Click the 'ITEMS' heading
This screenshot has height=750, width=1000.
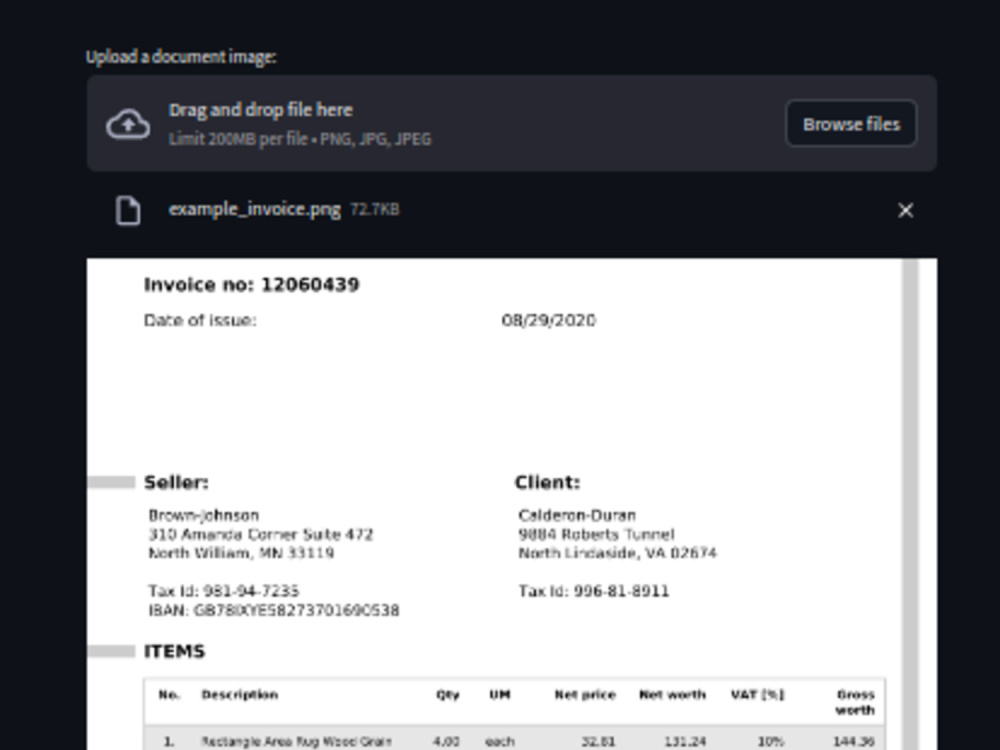point(174,651)
